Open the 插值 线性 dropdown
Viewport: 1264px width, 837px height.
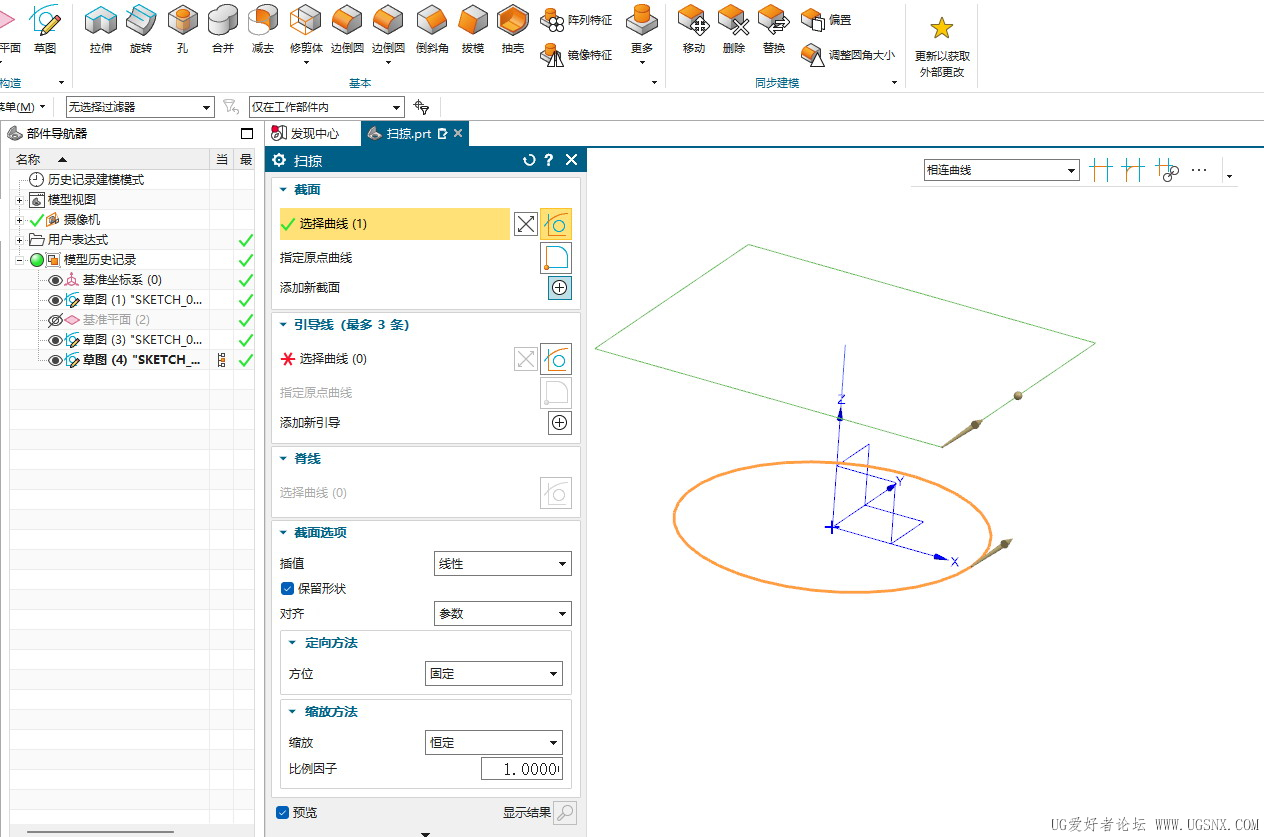tap(502, 564)
